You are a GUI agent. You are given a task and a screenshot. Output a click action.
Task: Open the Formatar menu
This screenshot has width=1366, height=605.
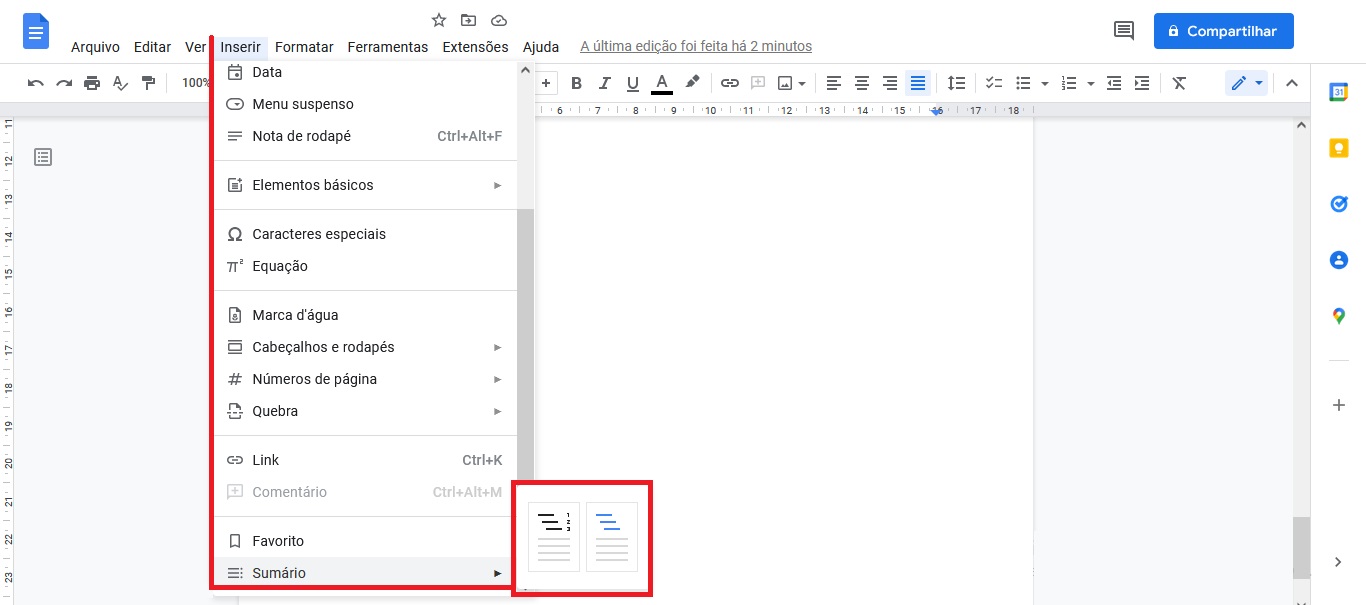tap(304, 47)
